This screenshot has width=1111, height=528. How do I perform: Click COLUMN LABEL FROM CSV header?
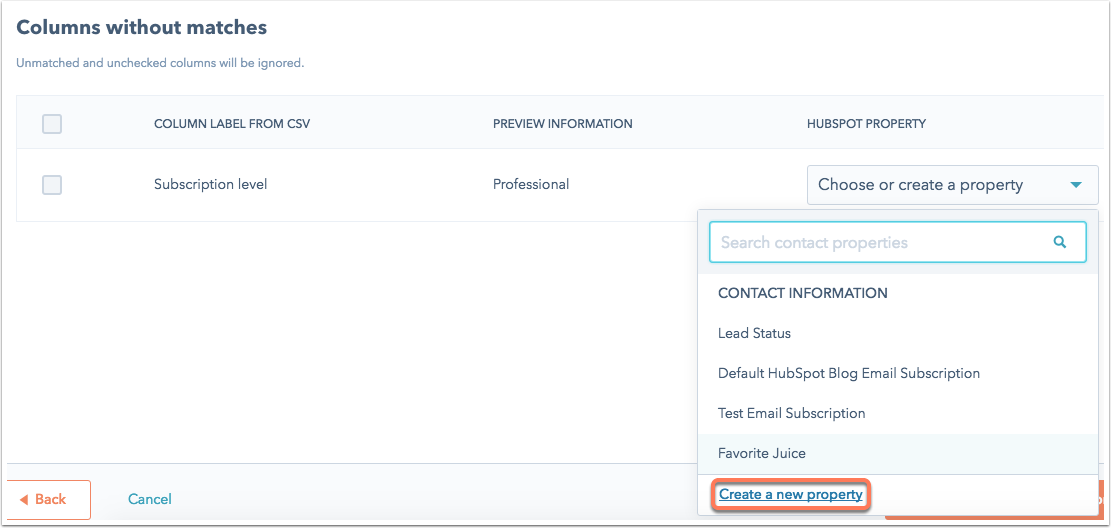click(232, 124)
